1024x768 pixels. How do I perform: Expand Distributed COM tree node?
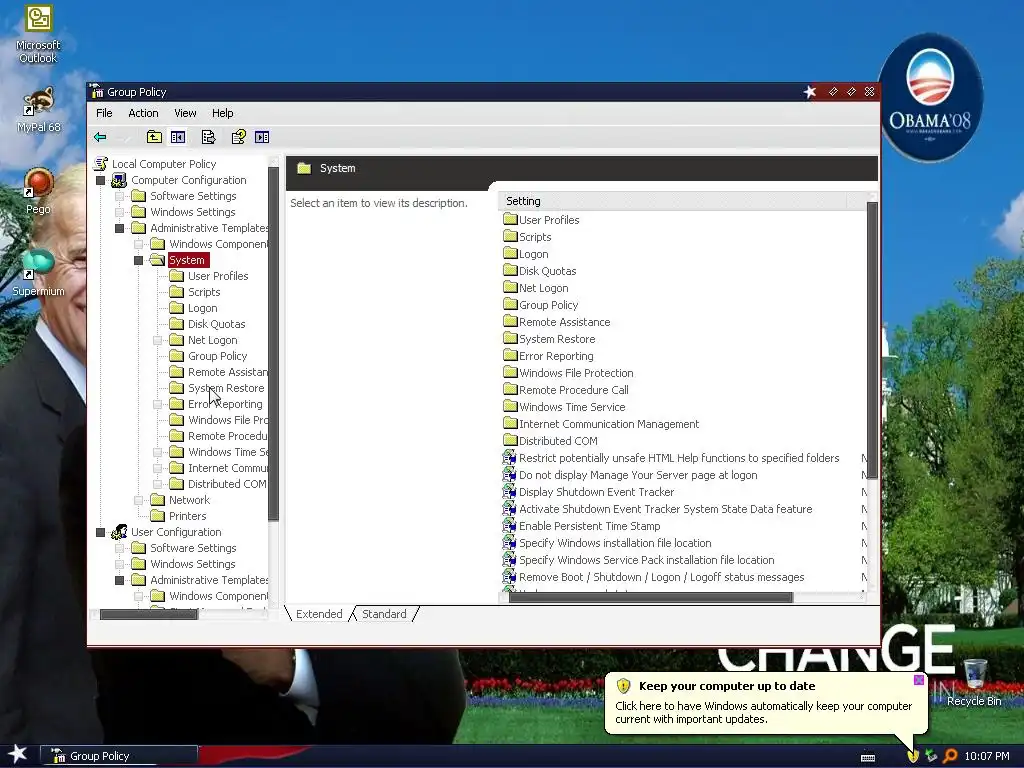pyautogui.click(x=157, y=484)
